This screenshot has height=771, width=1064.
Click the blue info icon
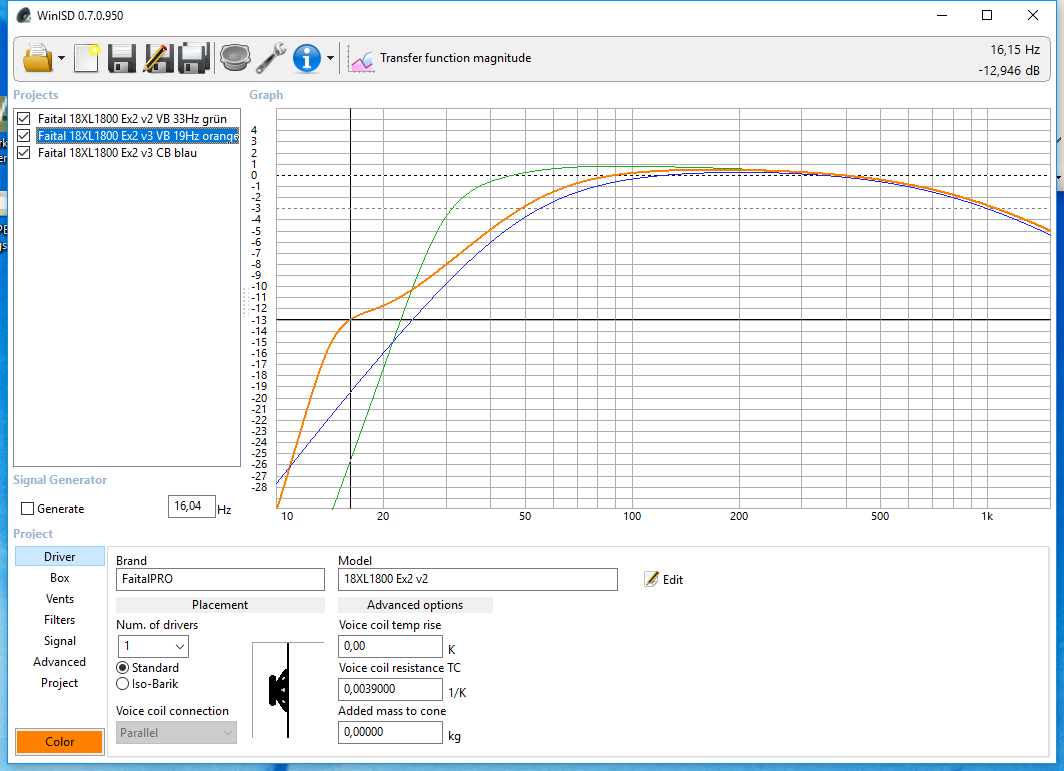click(x=306, y=58)
